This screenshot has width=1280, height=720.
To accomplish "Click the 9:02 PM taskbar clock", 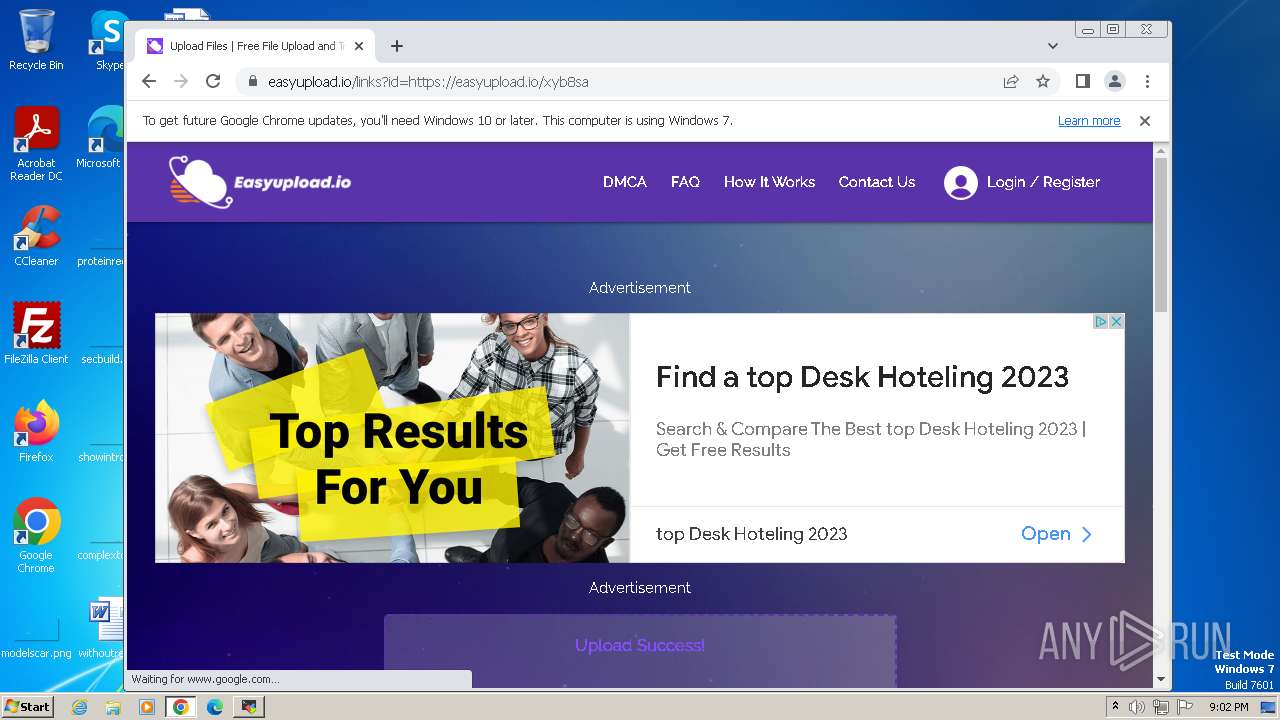I will click(1228, 707).
